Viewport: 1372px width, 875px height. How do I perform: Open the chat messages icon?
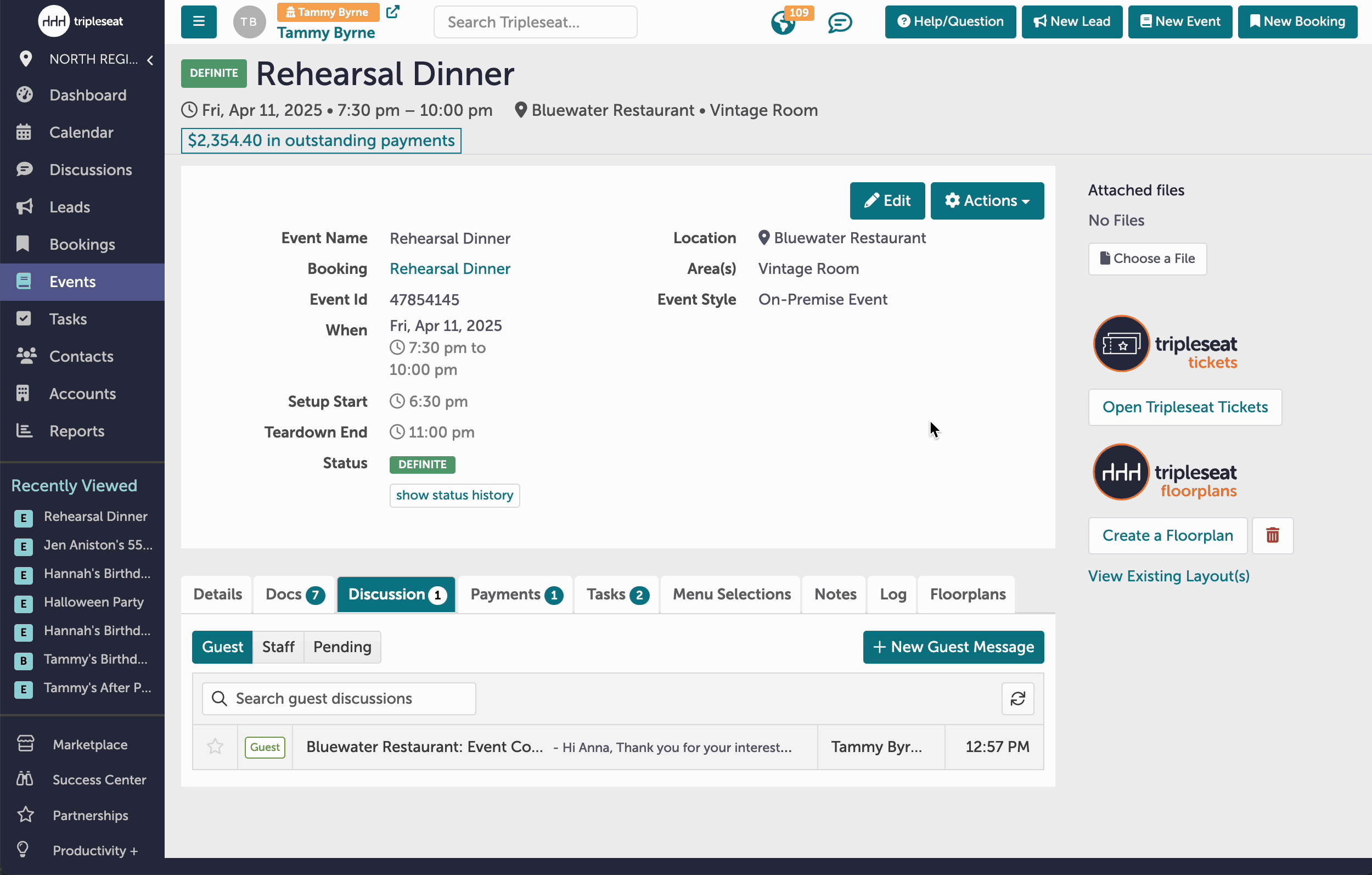pos(839,22)
